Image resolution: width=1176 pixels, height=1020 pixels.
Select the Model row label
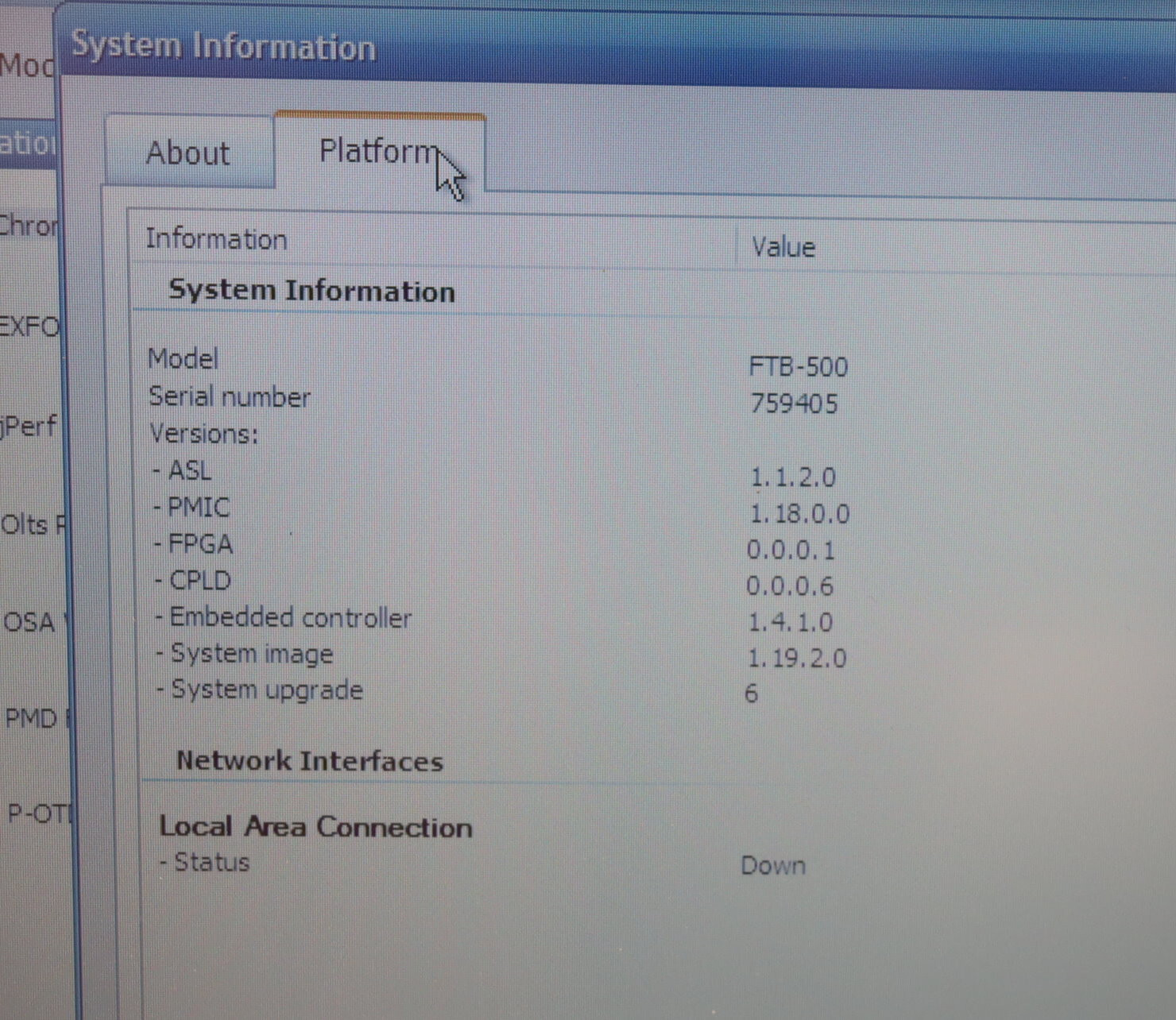click(x=183, y=358)
